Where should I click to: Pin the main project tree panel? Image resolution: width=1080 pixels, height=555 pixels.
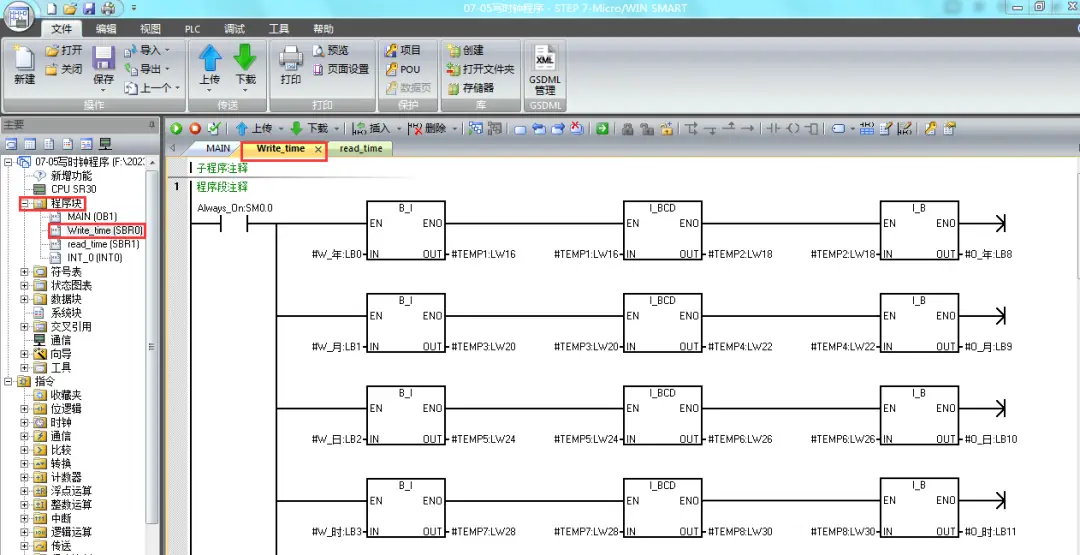click(x=152, y=125)
